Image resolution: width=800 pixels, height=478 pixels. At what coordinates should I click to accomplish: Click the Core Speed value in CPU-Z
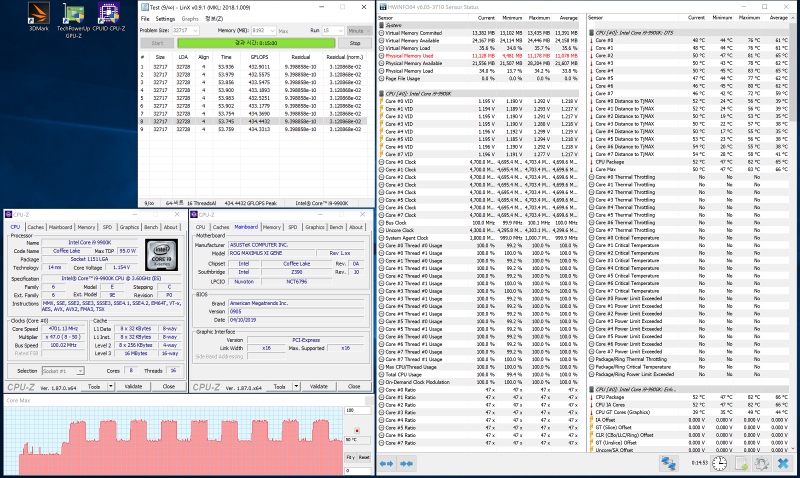[63, 329]
